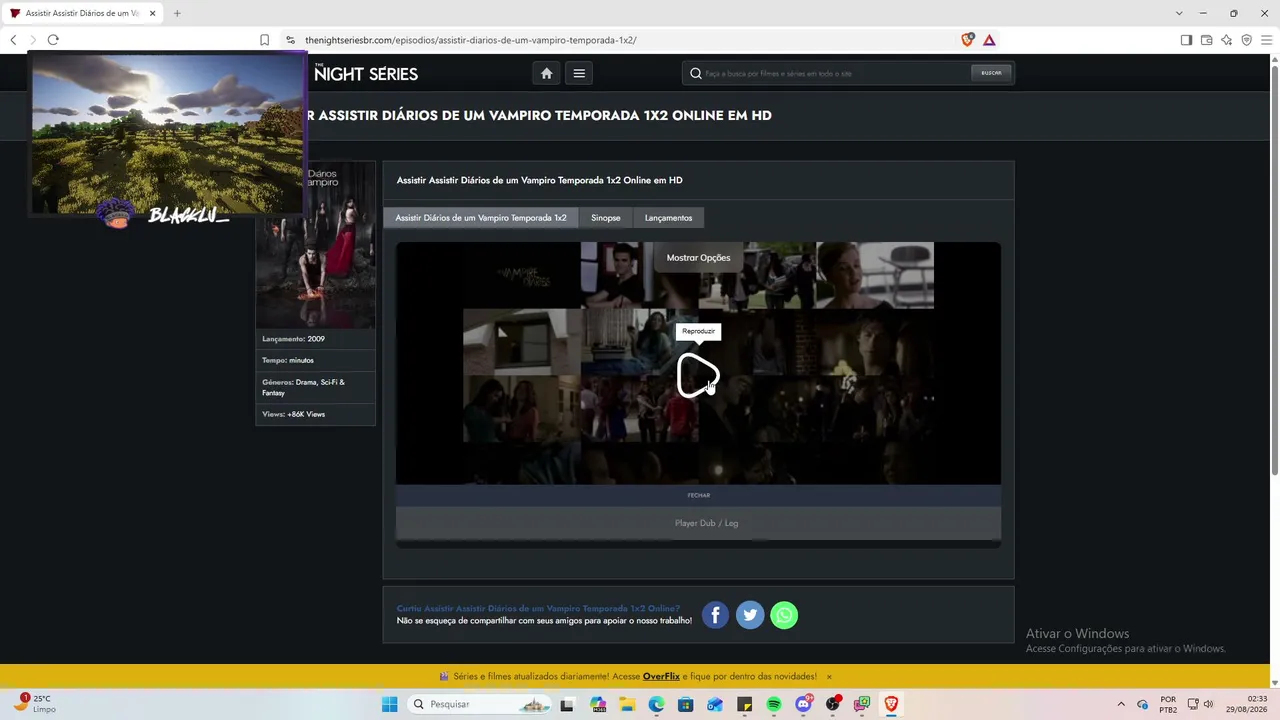
Task: Change the POR PTB2 keyboard layout
Action: (x=1168, y=704)
